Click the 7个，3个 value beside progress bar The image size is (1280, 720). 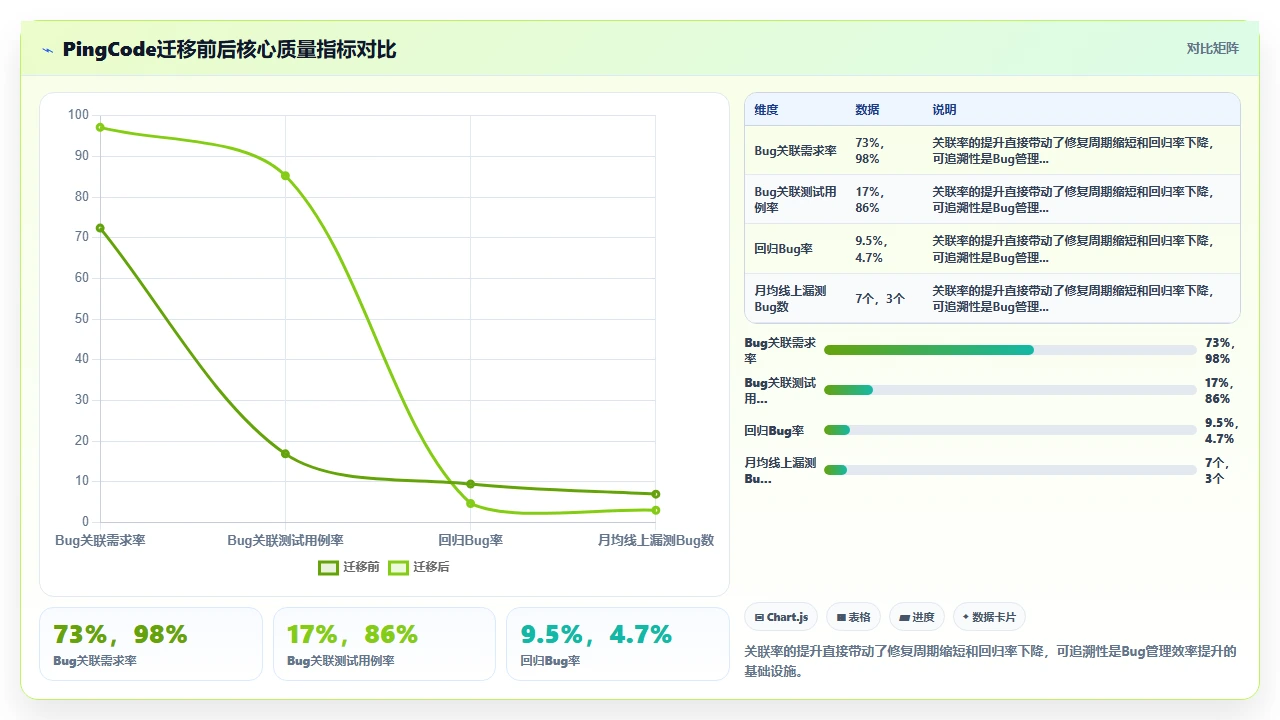click(1217, 470)
